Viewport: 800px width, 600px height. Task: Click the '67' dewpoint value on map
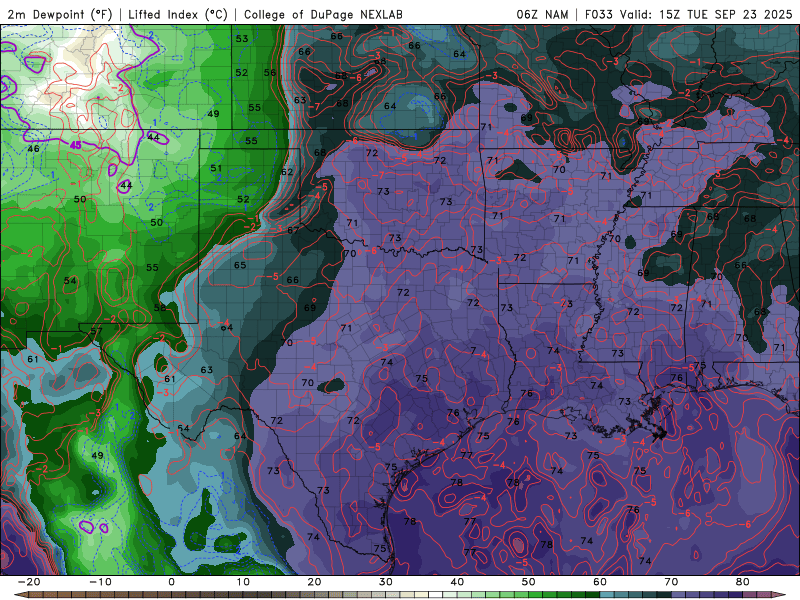pos(293,230)
